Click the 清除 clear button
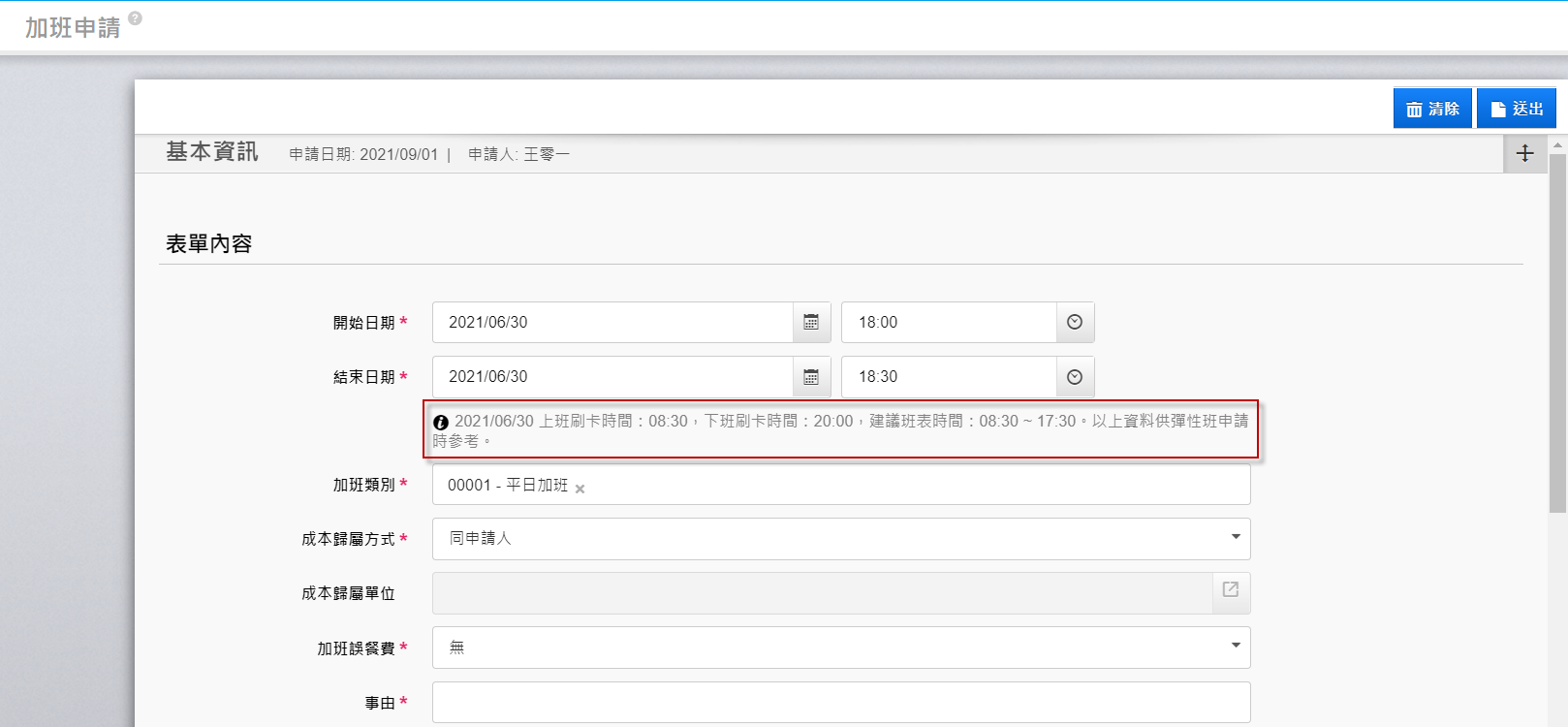Screen dimensions: 1568x727 click(1431, 109)
